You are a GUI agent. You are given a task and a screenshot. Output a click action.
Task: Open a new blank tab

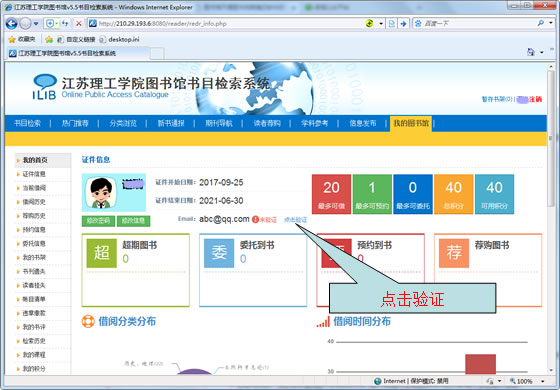(x=157, y=54)
